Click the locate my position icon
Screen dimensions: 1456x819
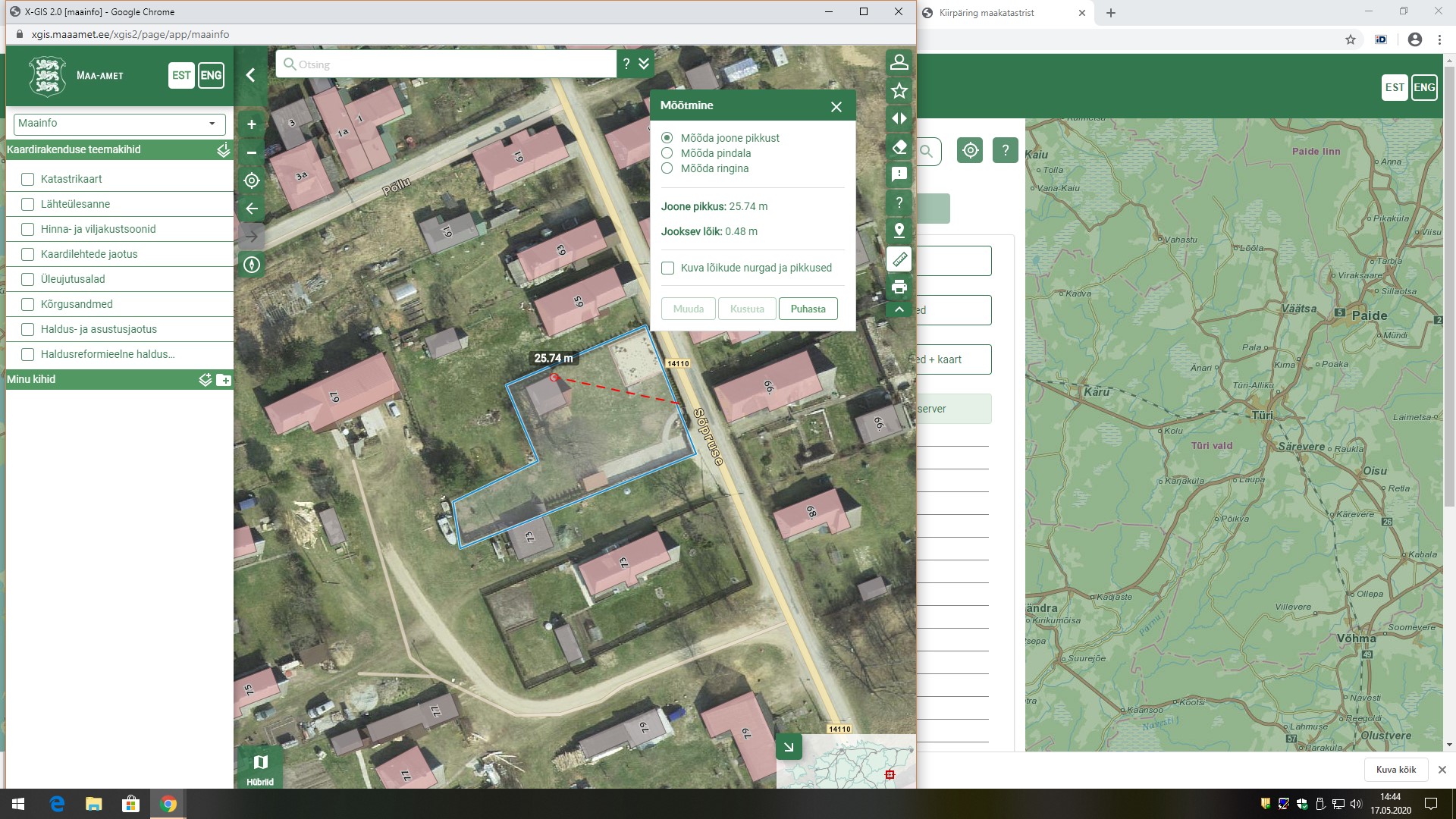click(x=252, y=180)
